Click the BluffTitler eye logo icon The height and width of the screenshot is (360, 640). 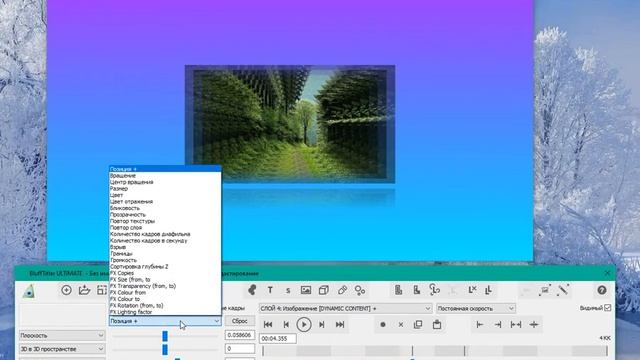[x=29, y=291]
